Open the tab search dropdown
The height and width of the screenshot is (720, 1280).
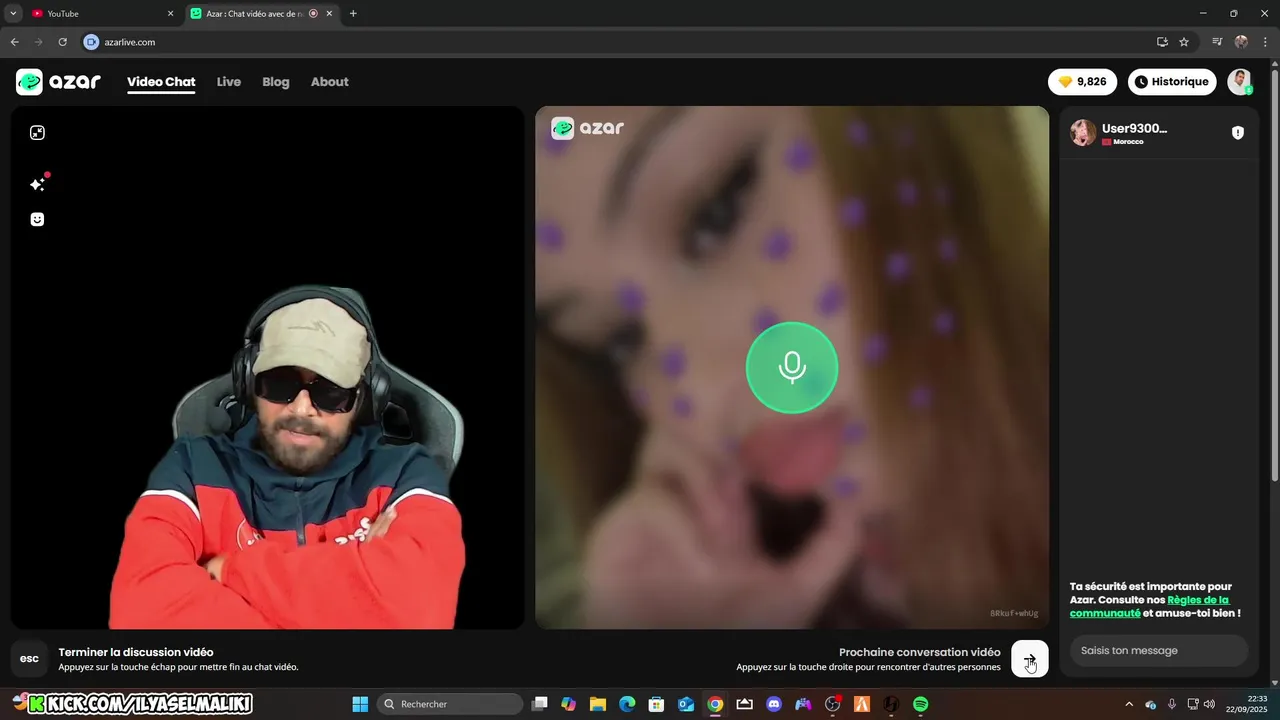13,14
